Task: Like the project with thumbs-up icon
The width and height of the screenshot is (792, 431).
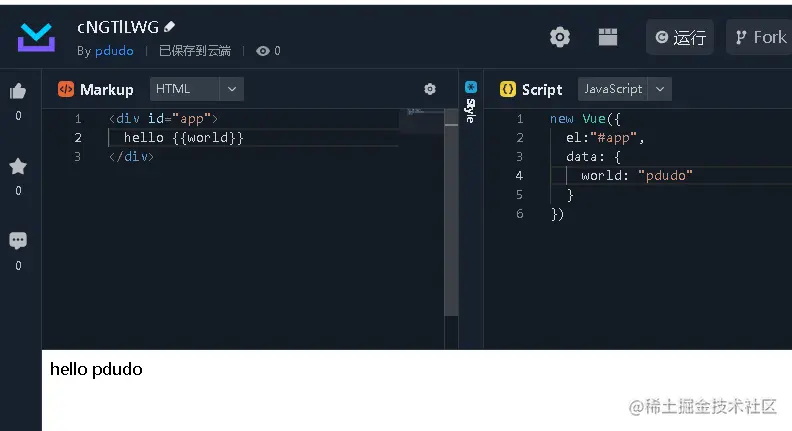Action: point(18,91)
